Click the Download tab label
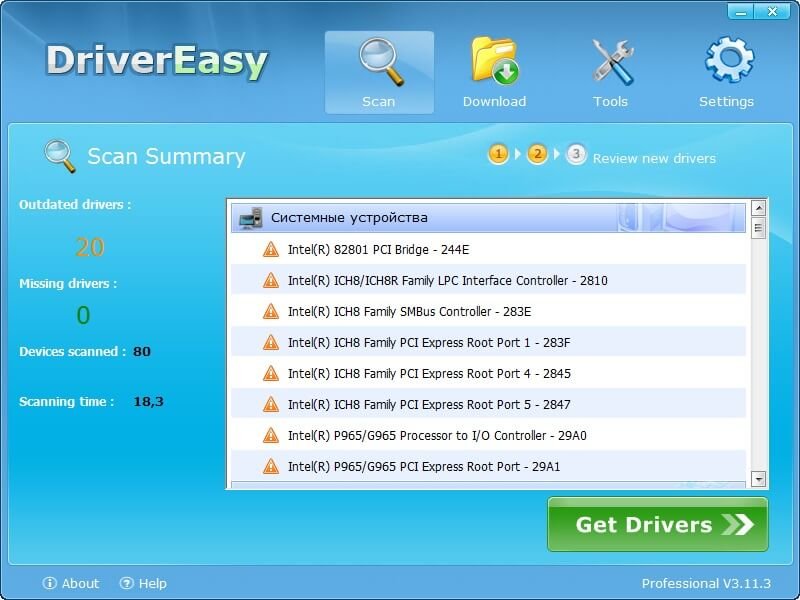The width and height of the screenshot is (800, 600). 494,102
